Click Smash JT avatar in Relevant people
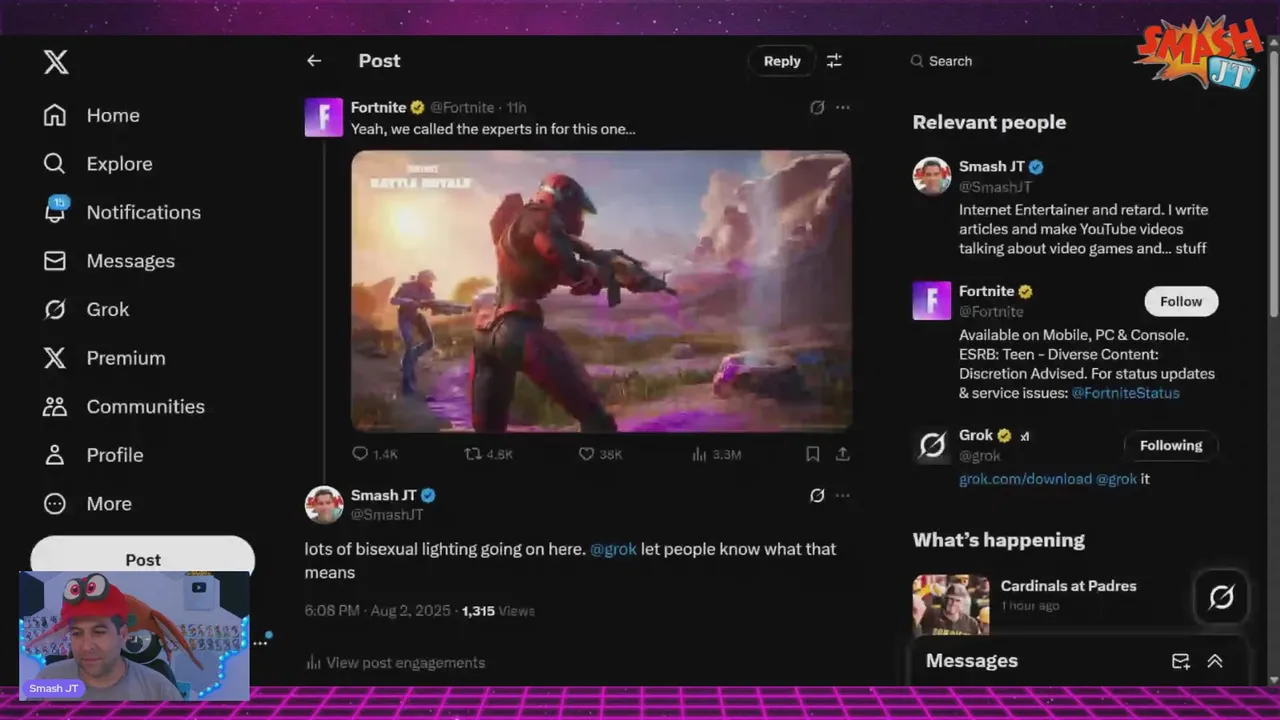This screenshot has height=720, width=1280. point(932,177)
